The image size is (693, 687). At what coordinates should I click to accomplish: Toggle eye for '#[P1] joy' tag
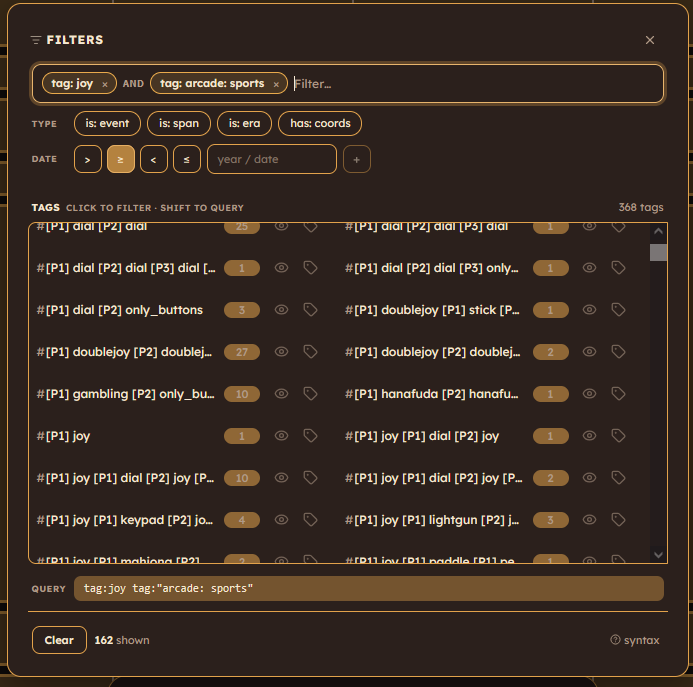(x=282, y=435)
